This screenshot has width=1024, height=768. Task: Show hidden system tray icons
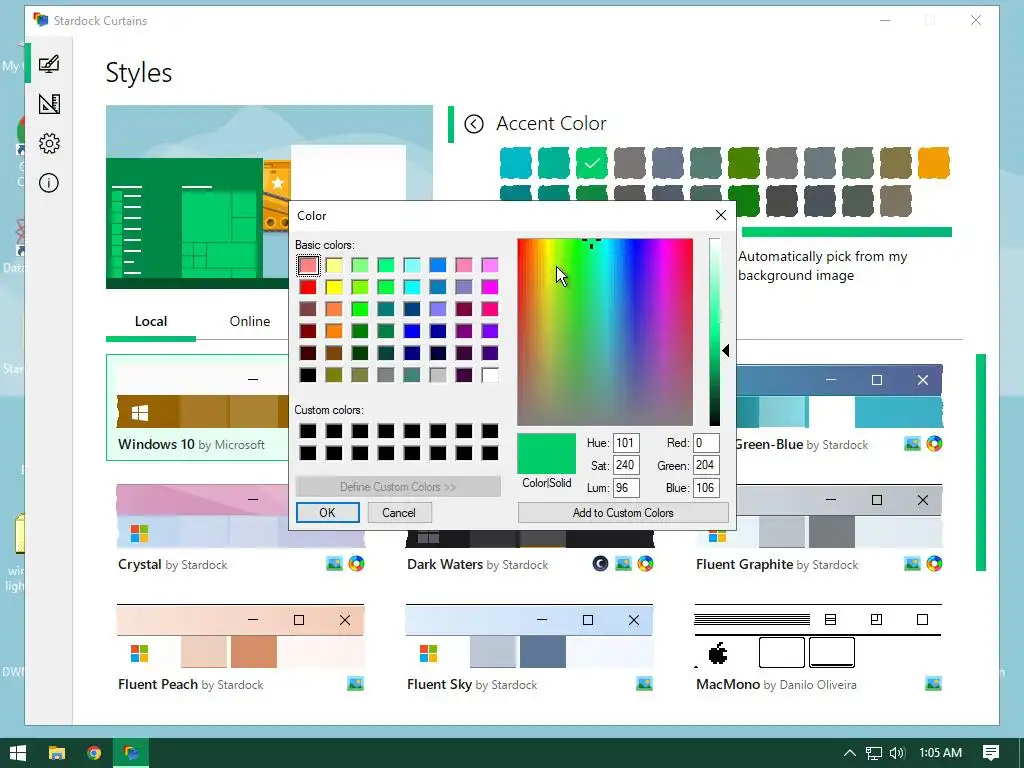coord(850,753)
